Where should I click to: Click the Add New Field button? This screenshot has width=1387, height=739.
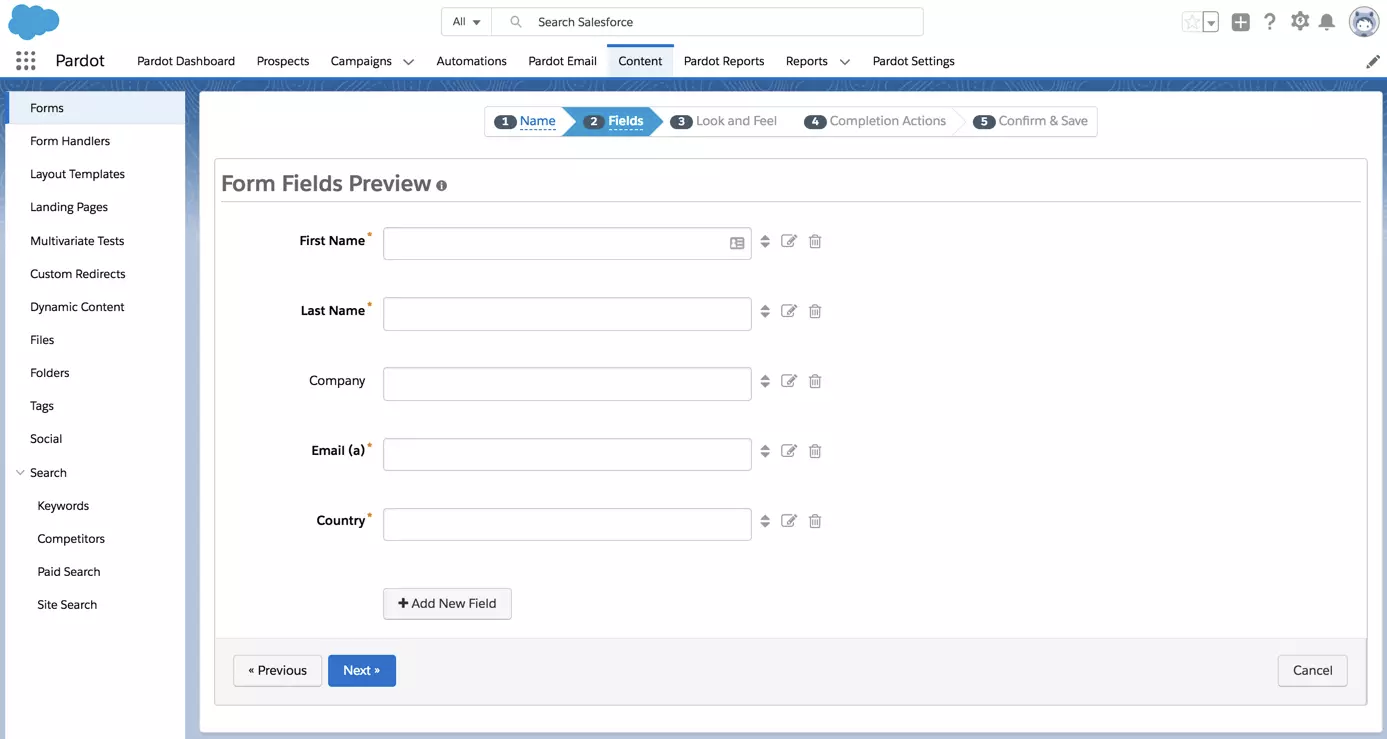click(447, 604)
